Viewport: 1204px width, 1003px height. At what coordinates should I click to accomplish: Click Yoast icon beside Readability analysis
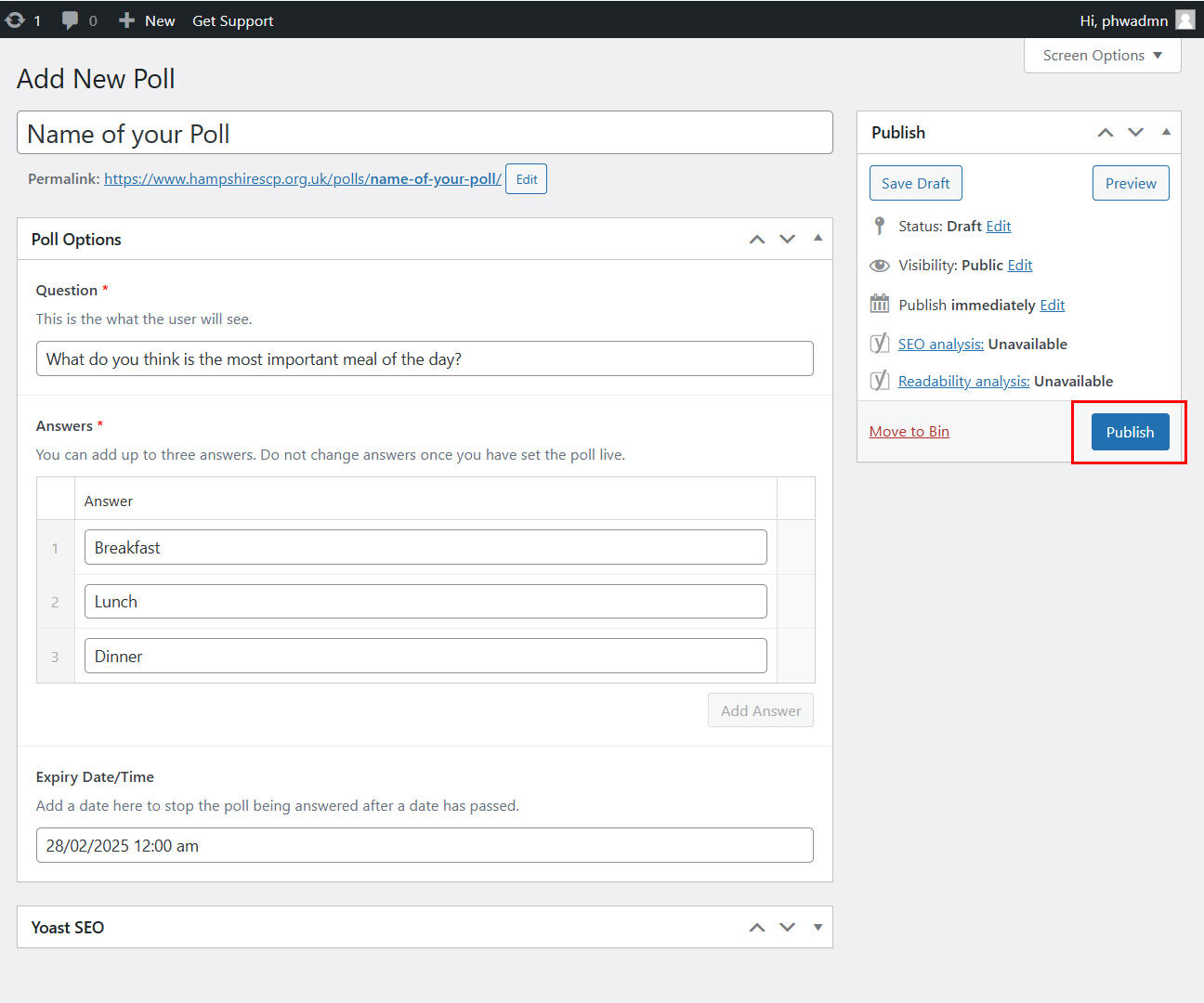click(879, 381)
